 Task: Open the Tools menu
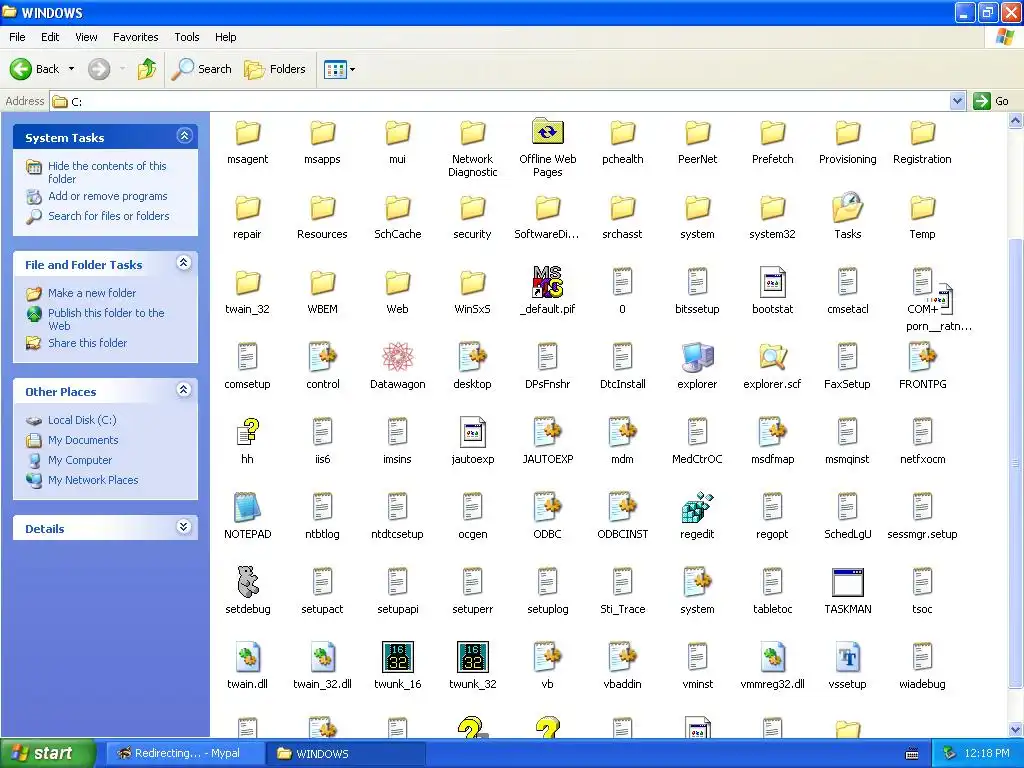click(x=187, y=37)
